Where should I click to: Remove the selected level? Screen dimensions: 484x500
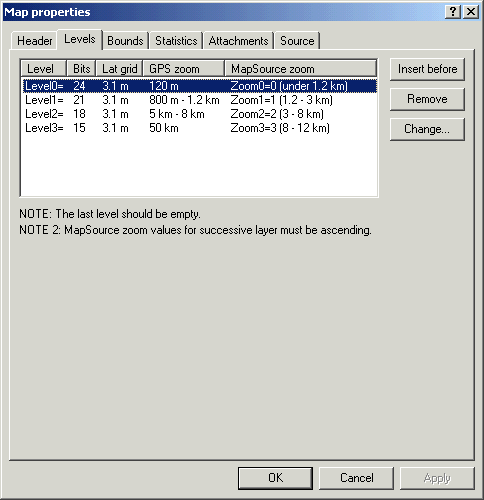pos(427,99)
